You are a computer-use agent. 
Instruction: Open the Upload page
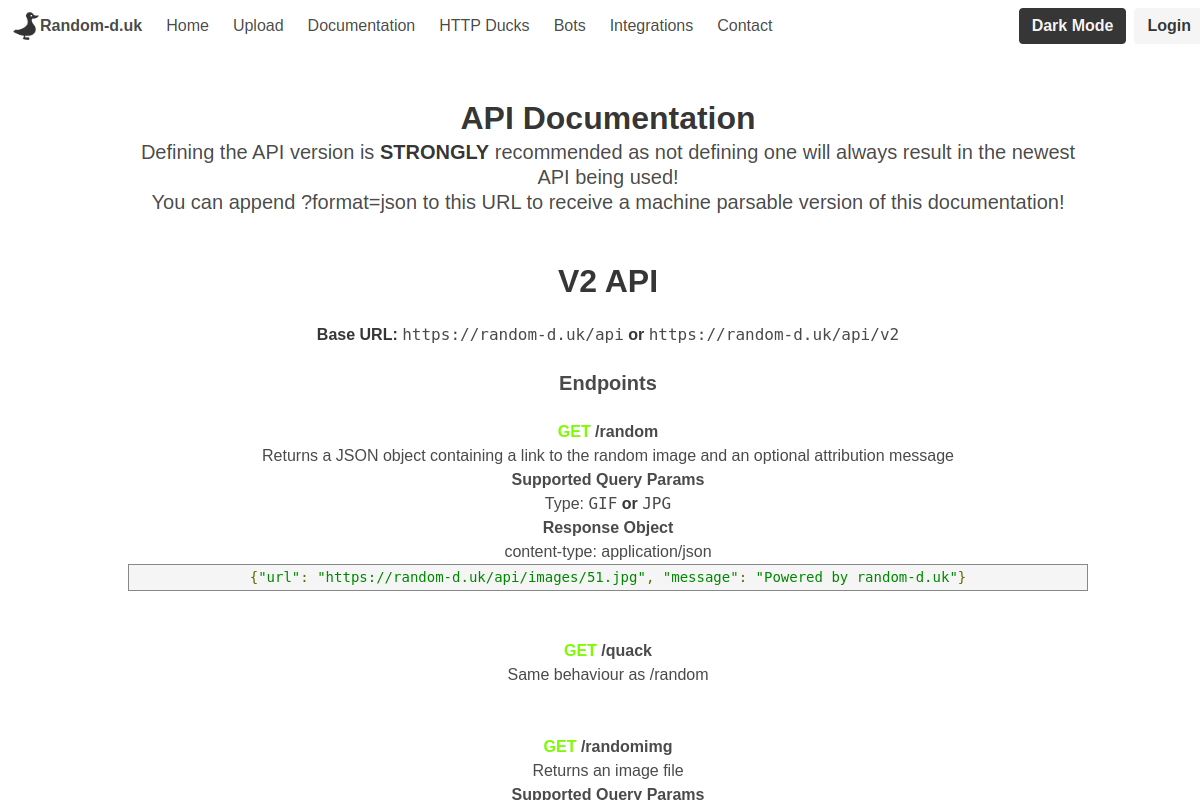pyautogui.click(x=258, y=26)
